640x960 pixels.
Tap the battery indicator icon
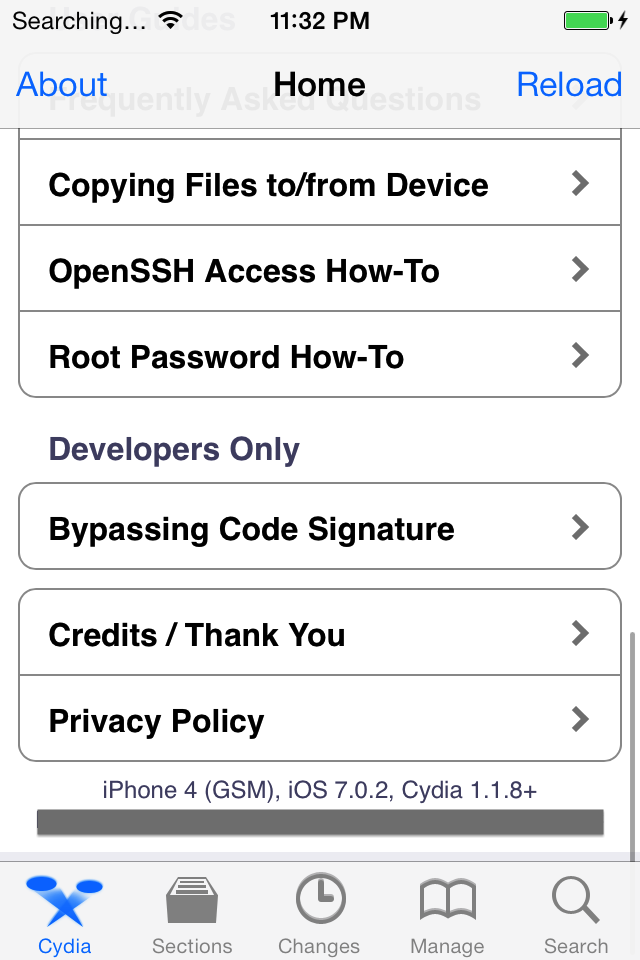[x=586, y=20]
